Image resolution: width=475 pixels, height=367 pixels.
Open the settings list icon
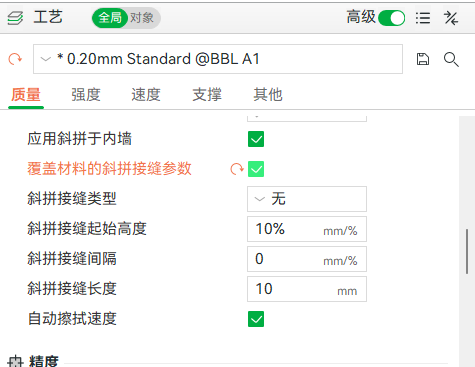423,18
